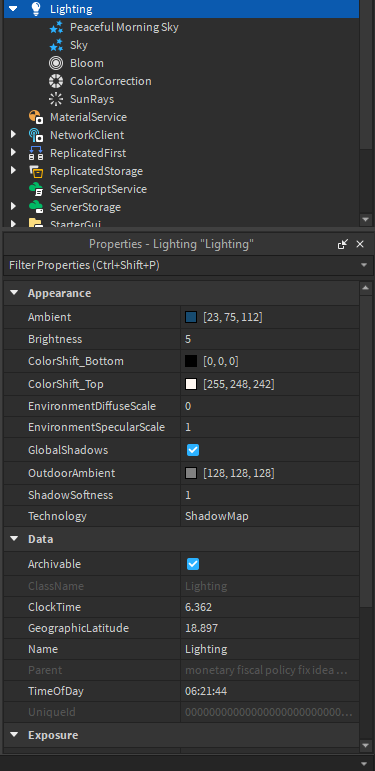Screen dimensions: 375x771
Task: Select MaterialService in Explorer
Action: (88, 117)
